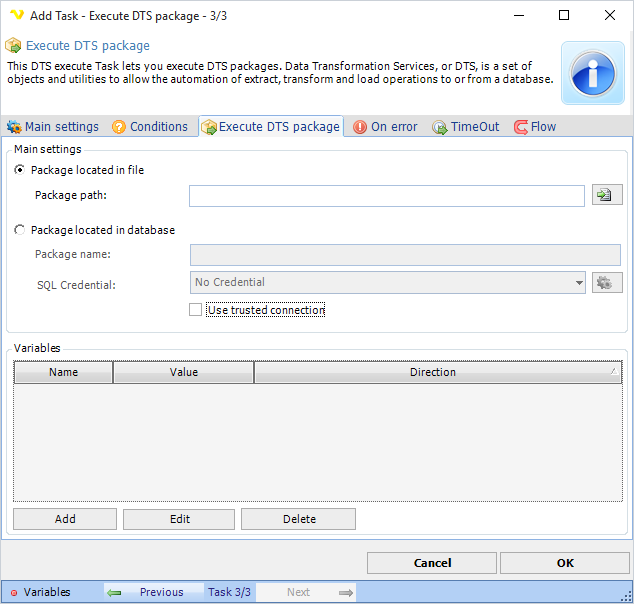This screenshot has height=604, width=634.
Task: Open SQL credential manager gear icon
Action: tap(607, 282)
